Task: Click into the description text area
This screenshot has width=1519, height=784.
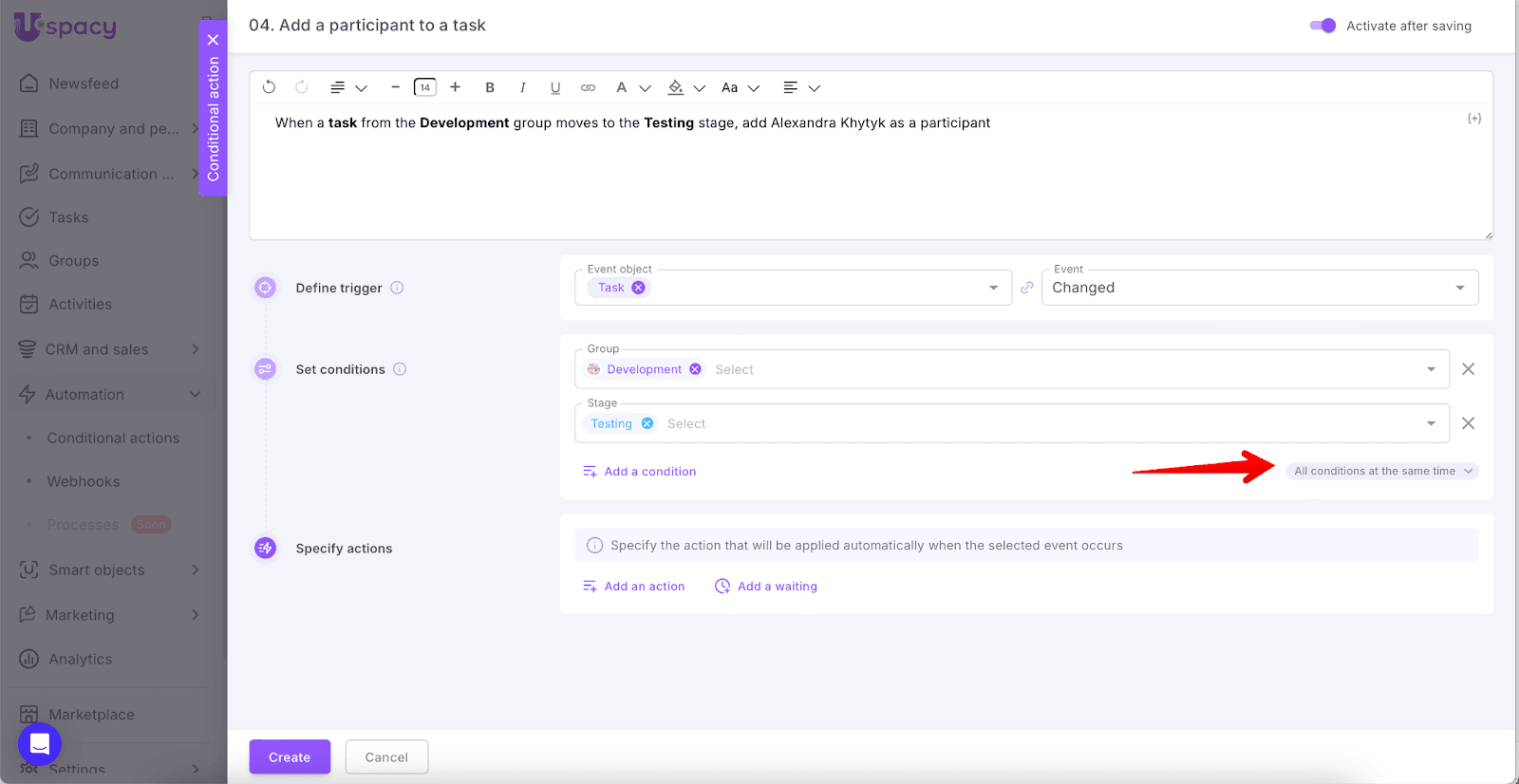Action: pyautogui.click(x=870, y=180)
